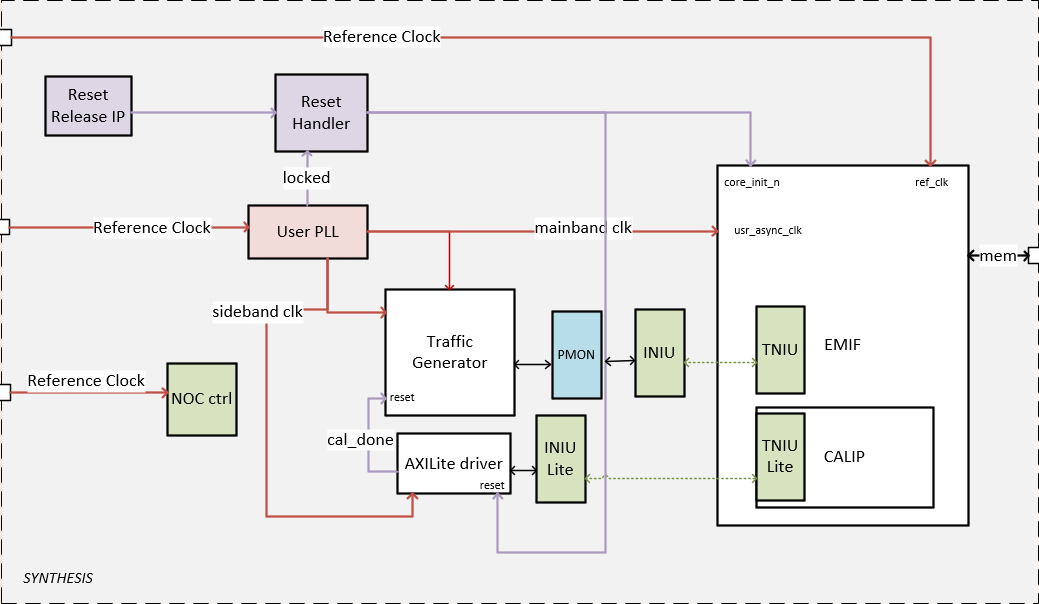Click the Traffic Generator reset port label
Viewport: 1039px width, 604px height.
[x=402, y=397]
